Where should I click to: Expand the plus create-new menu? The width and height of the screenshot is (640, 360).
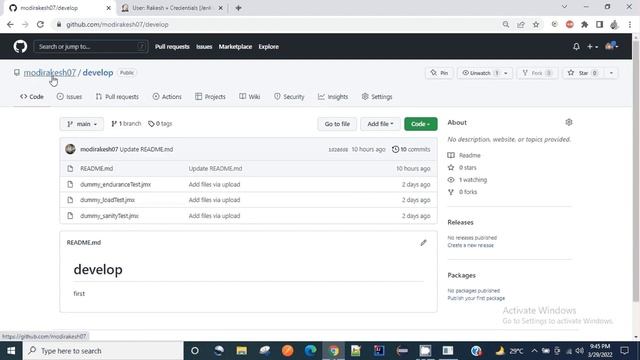(592, 47)
